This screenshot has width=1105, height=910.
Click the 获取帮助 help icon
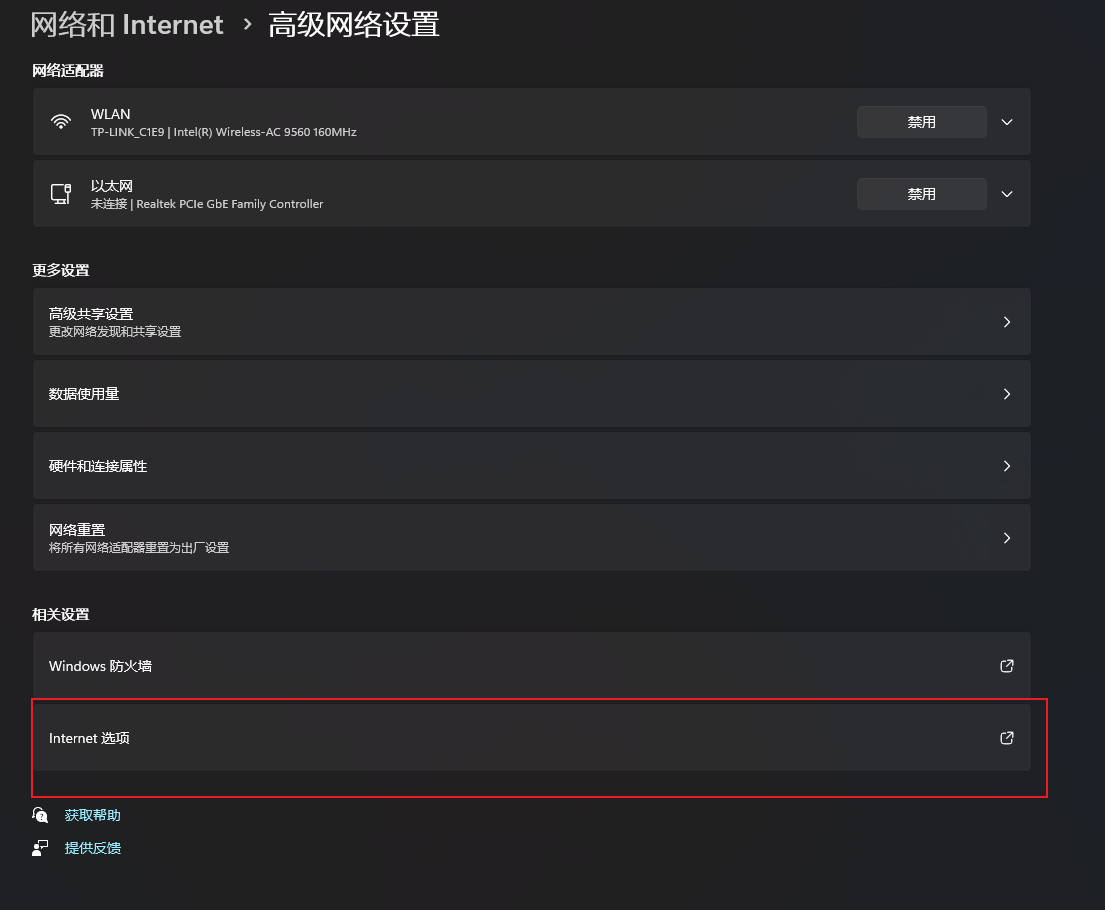click(x=40, y=815)
